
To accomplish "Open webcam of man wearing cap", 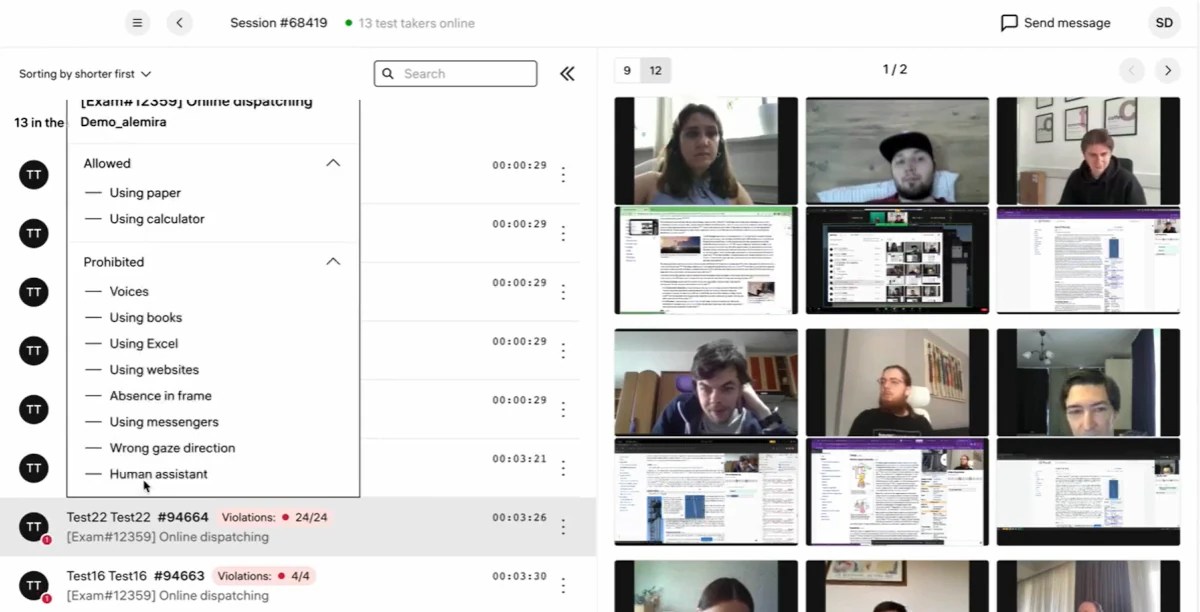I will [897, 151].
